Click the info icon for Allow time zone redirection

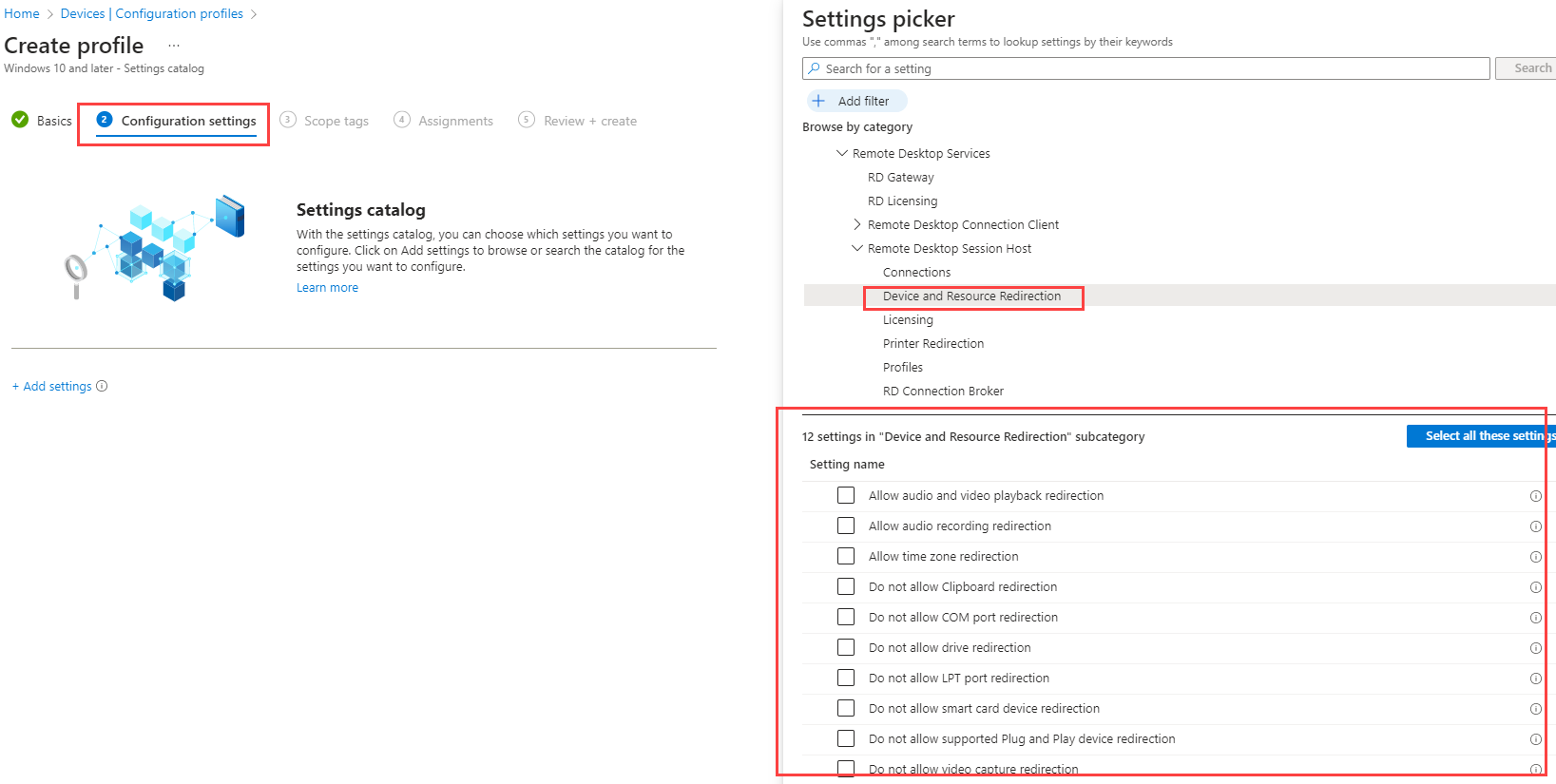pyautogui.click(x=1536, y=557)
